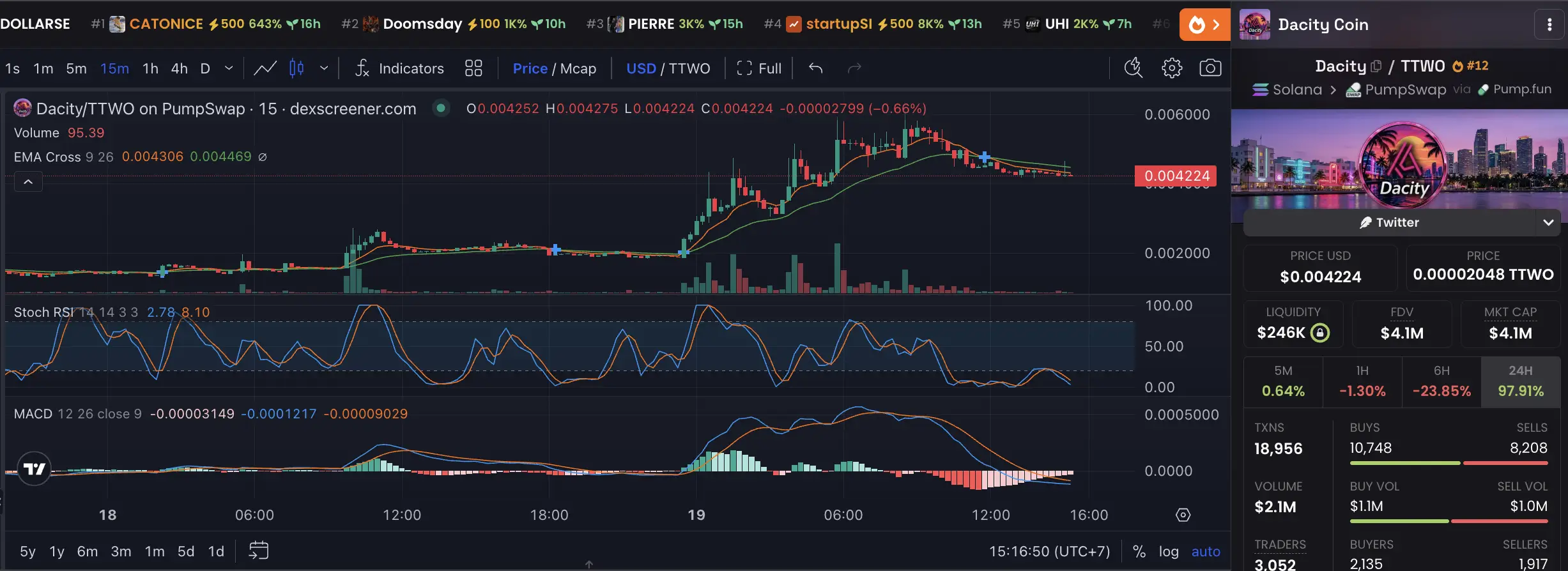Image resolution: width=1568 pixels, height=571 pixels.
Task: Copy the Dacity token address icon
Action: (1376, 66)
